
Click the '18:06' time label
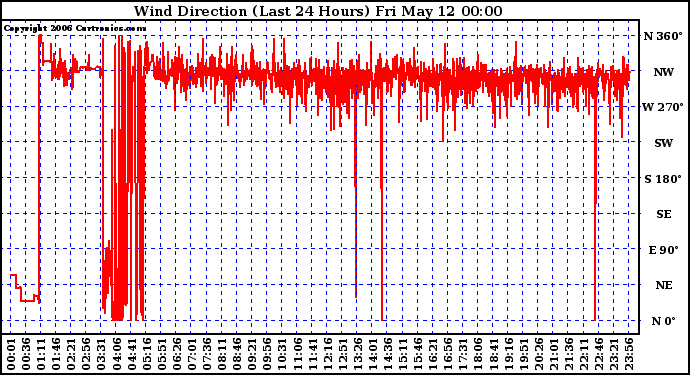click(478, 355)
